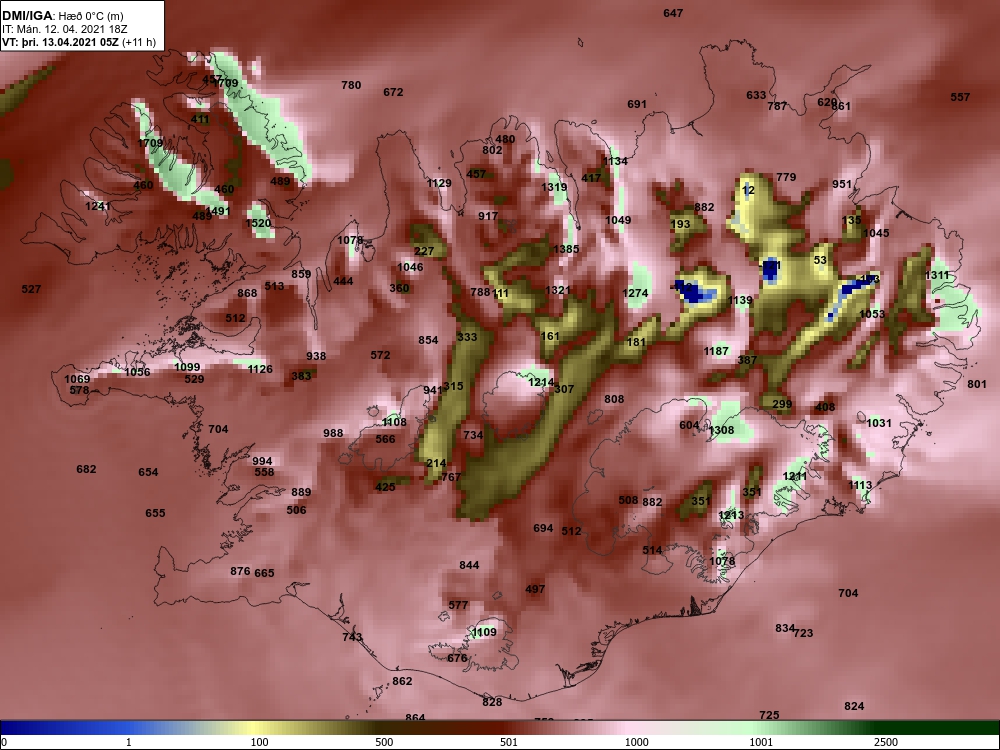Viewport: 1000px width, 750px height.
Task: Click the map value '557'
Action: [x=960, y=97]
